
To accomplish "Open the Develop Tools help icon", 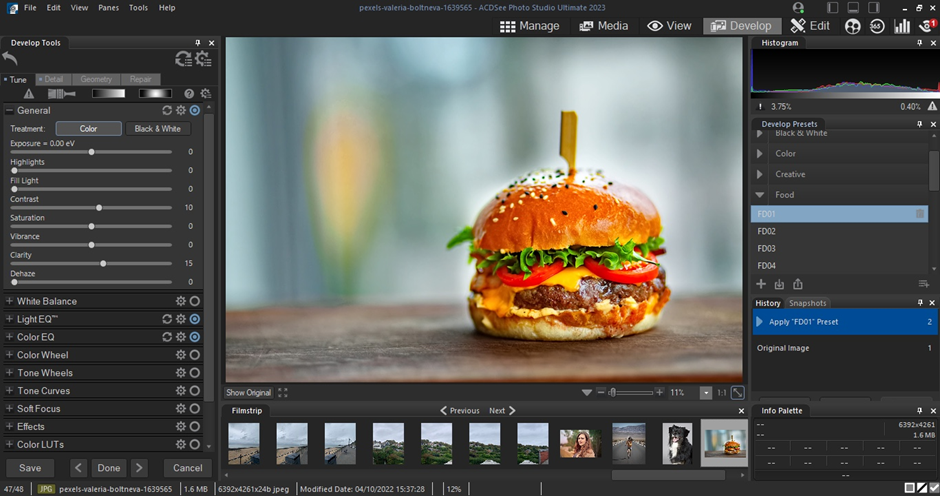I will (189, 93).
